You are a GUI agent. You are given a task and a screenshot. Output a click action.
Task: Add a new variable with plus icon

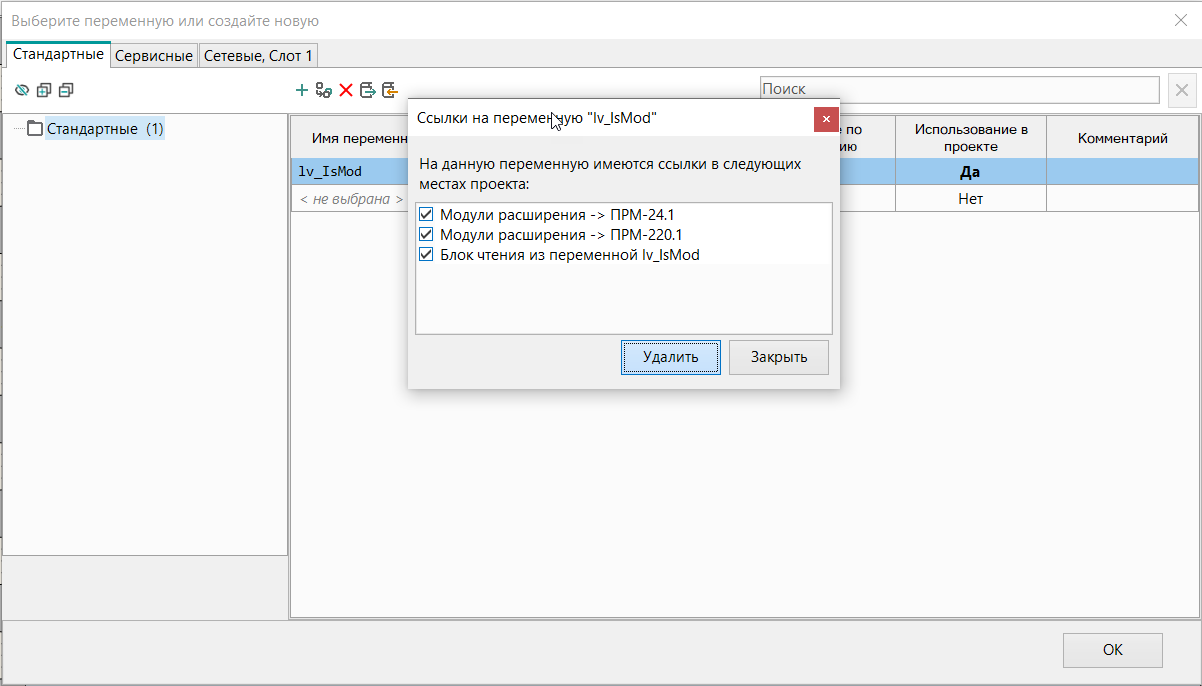pyautogui.click(x=302, y=90)
